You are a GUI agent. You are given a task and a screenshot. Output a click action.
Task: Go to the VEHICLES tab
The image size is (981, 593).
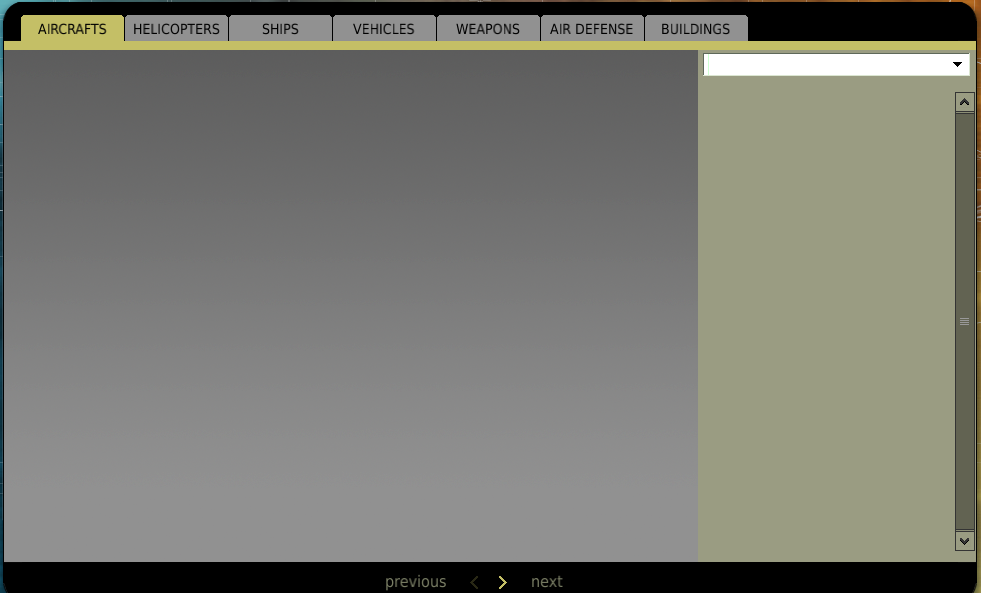[384, 29]
